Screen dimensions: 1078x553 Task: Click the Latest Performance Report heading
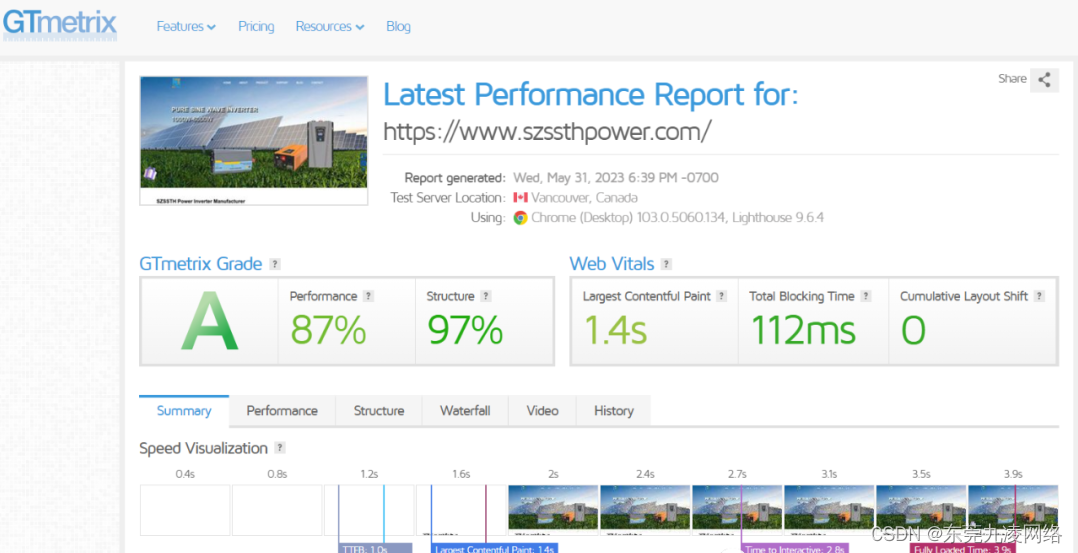(591, 94)
